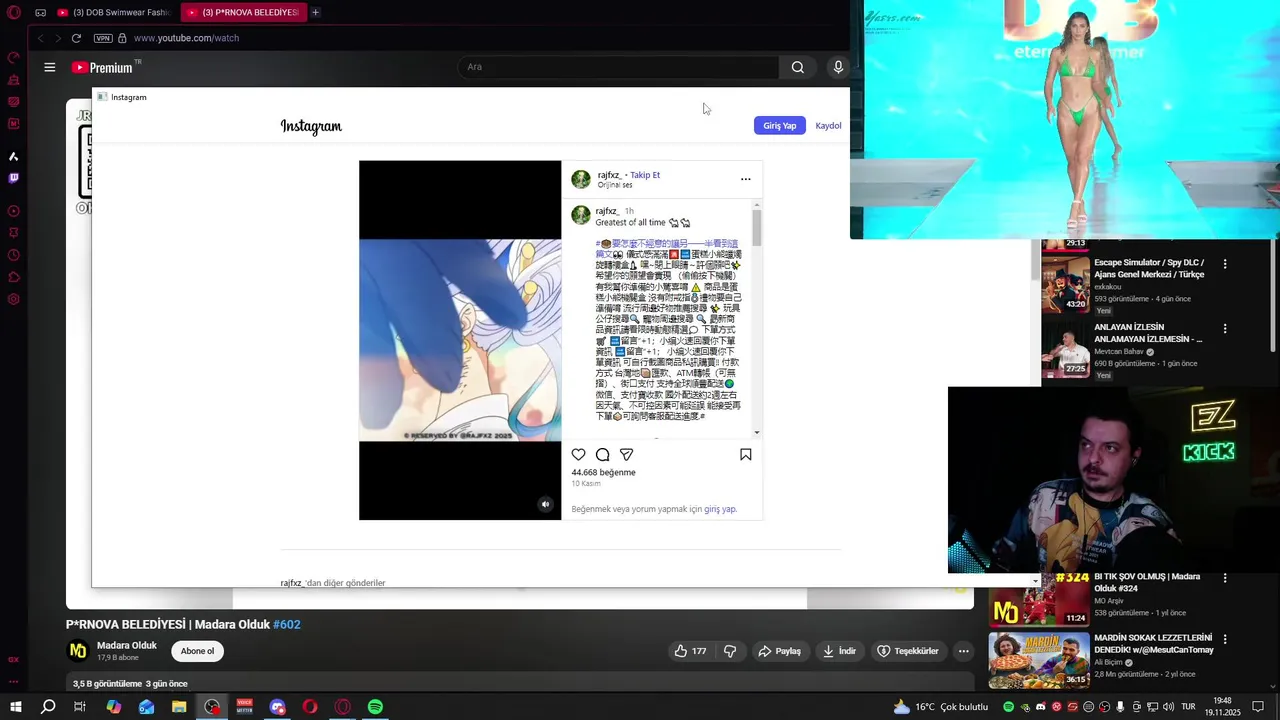Open options menu for Escape Simulator video
Viewport: 1280px width, 720px height.
click(x=1225, y=264)
